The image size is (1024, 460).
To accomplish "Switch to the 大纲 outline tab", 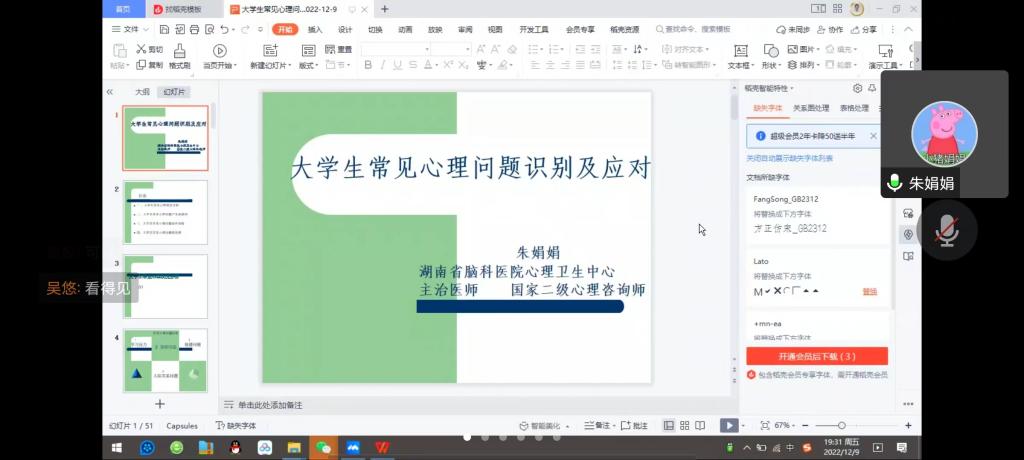I will 142,91.
